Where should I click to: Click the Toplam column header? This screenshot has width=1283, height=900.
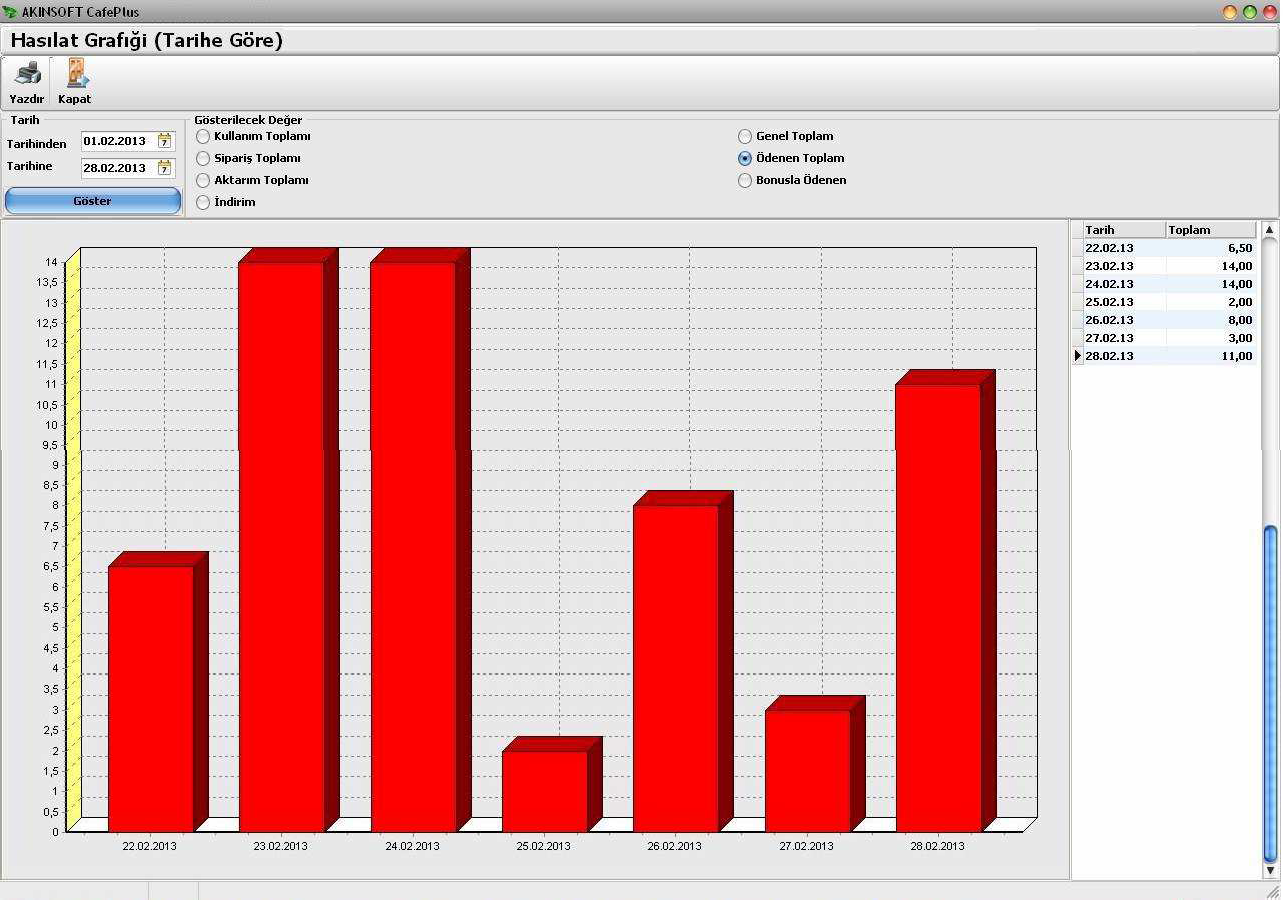[x=1211, y=230]
